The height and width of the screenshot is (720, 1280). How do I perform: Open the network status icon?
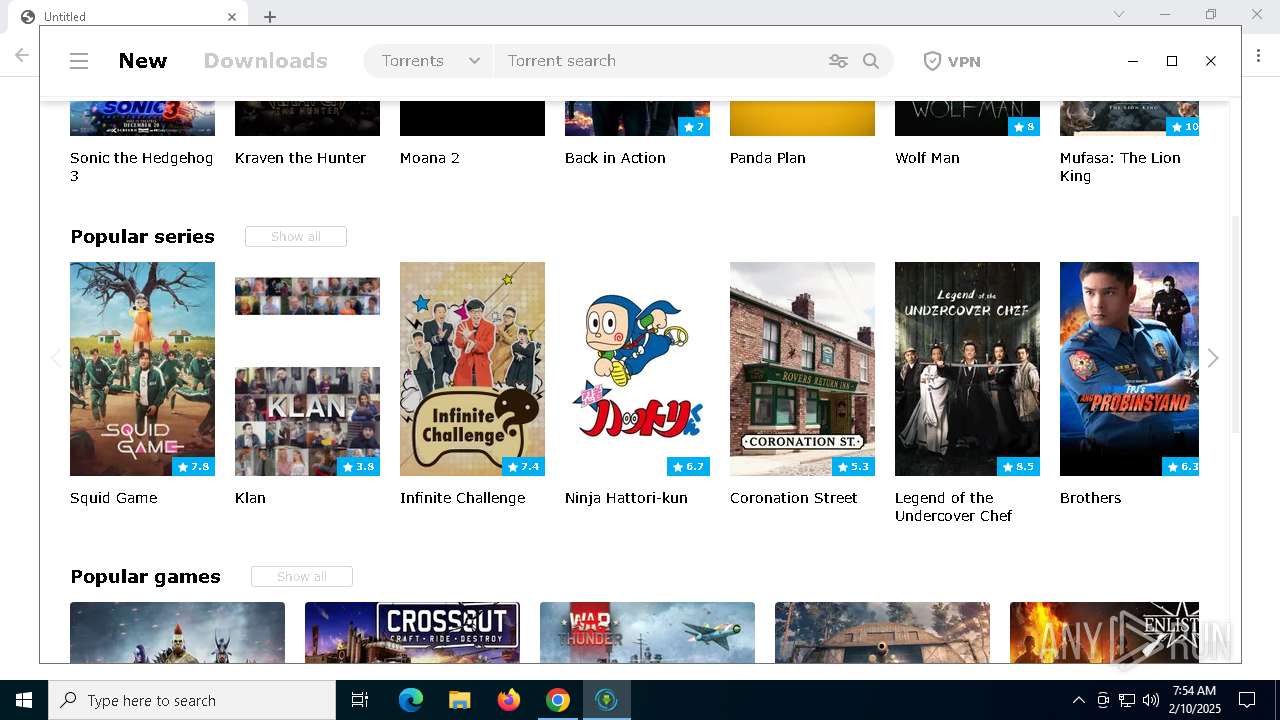(x=1127, y=700)
